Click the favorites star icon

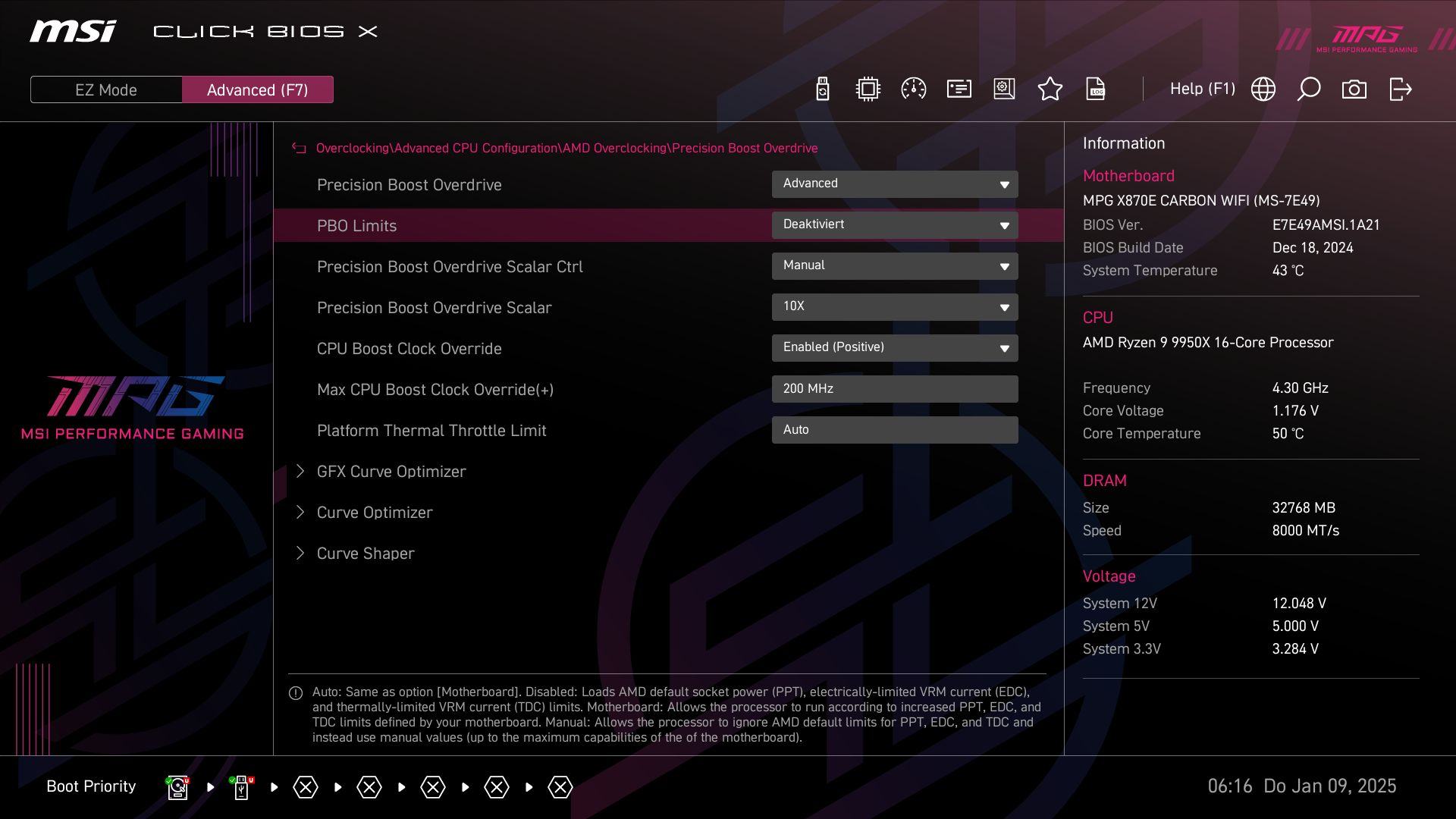(x=1050, y=89)
